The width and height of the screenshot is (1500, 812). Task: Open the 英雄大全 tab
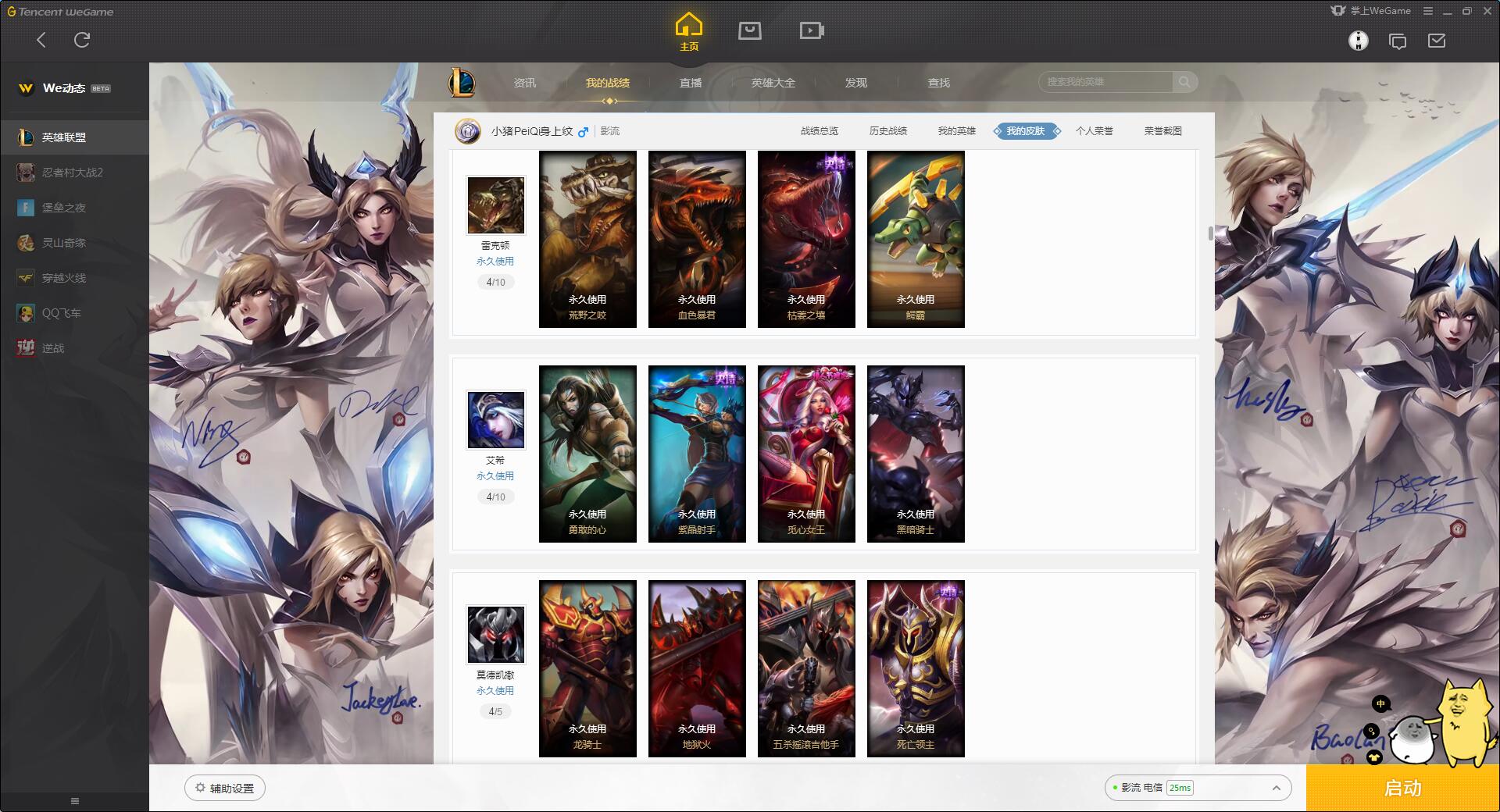(x=773, y=83)
